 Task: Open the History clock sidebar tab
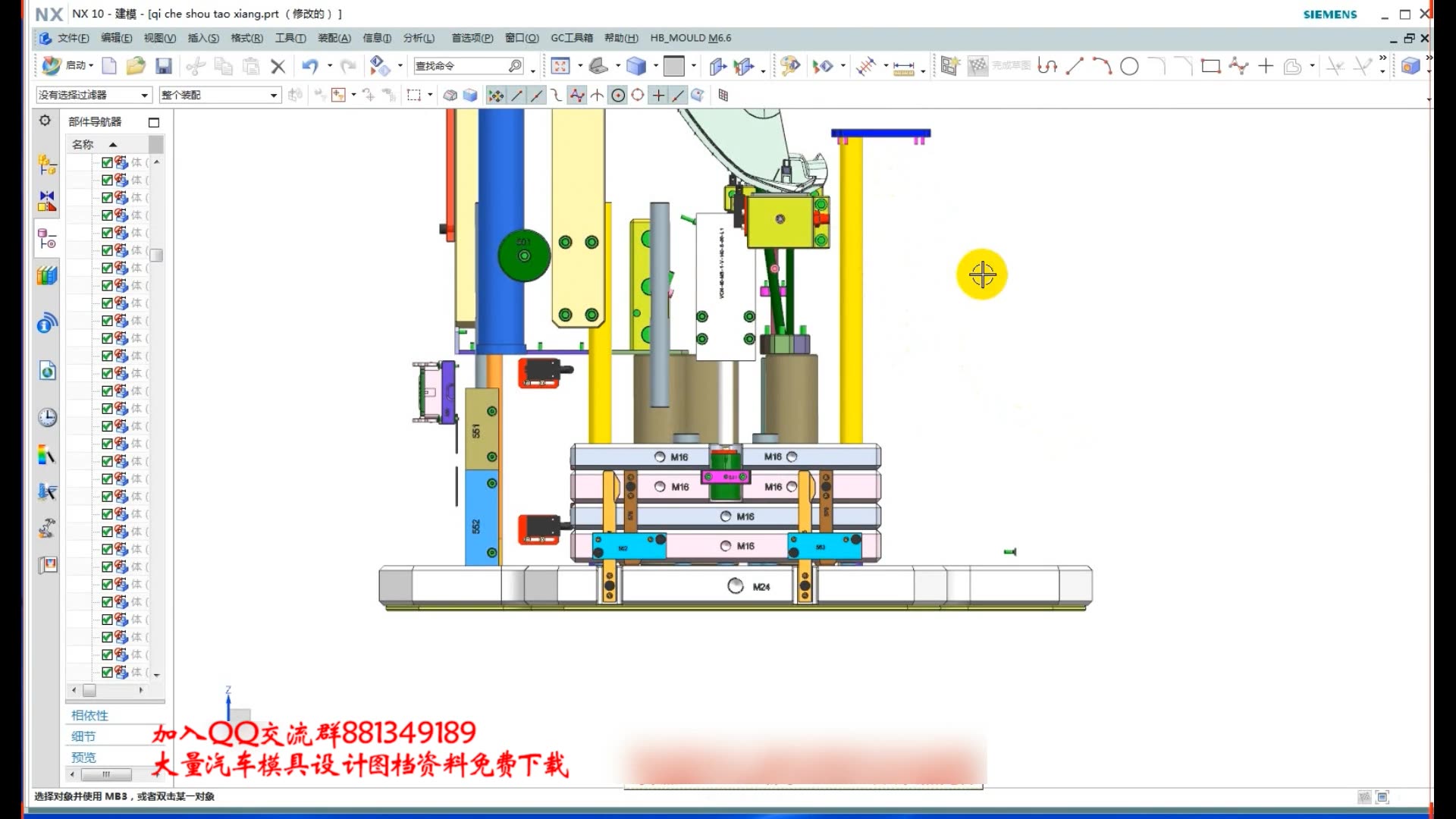click(x=47, y=417)
